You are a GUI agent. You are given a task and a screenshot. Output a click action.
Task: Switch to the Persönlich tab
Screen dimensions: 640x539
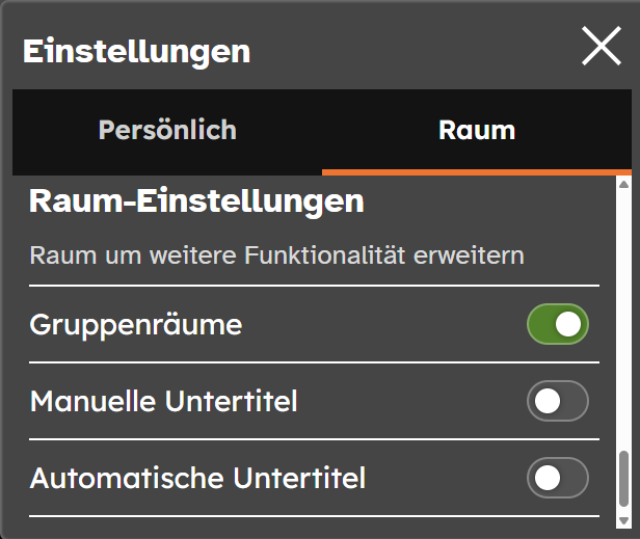click(167, 130)
